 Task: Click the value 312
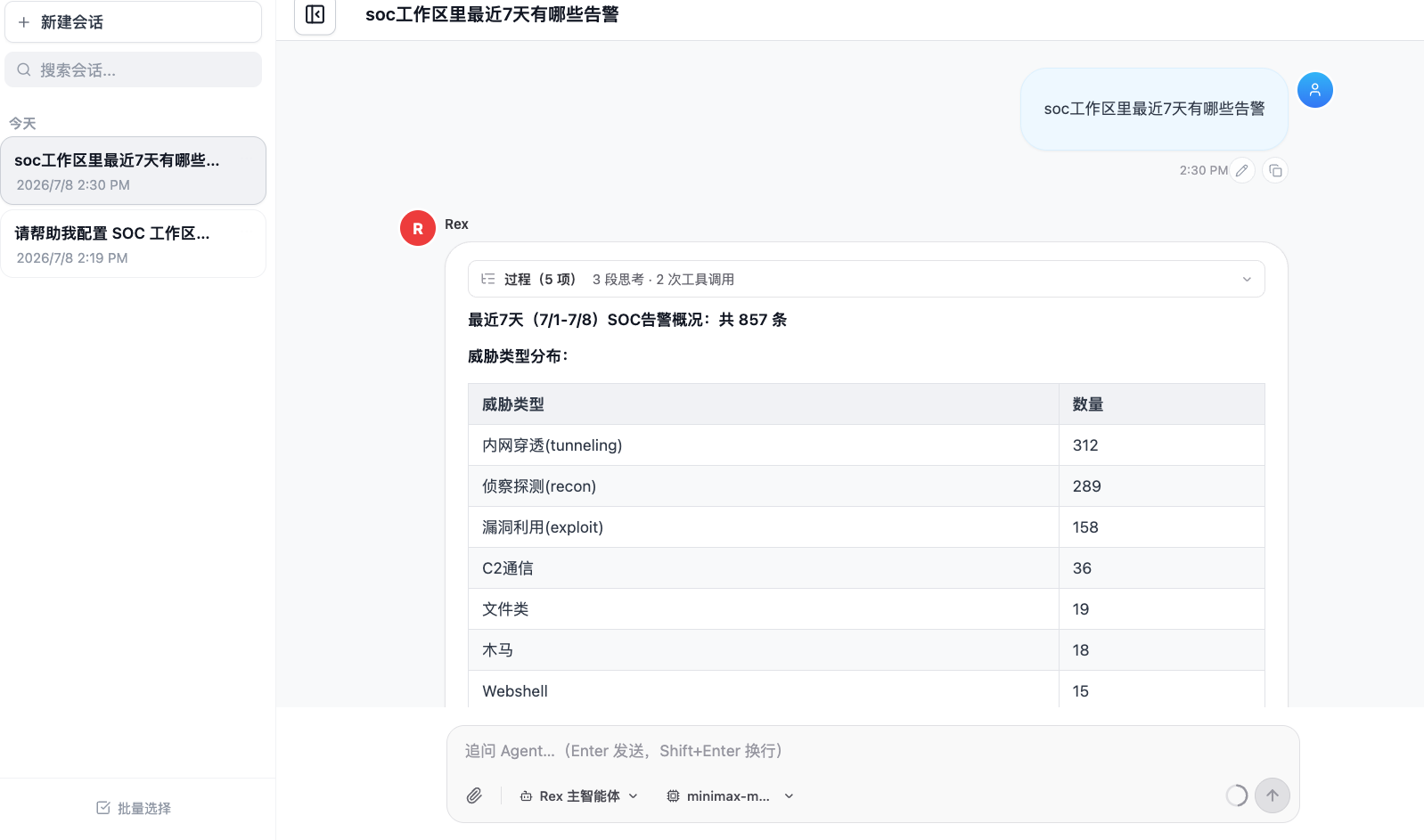point(1084,445)
